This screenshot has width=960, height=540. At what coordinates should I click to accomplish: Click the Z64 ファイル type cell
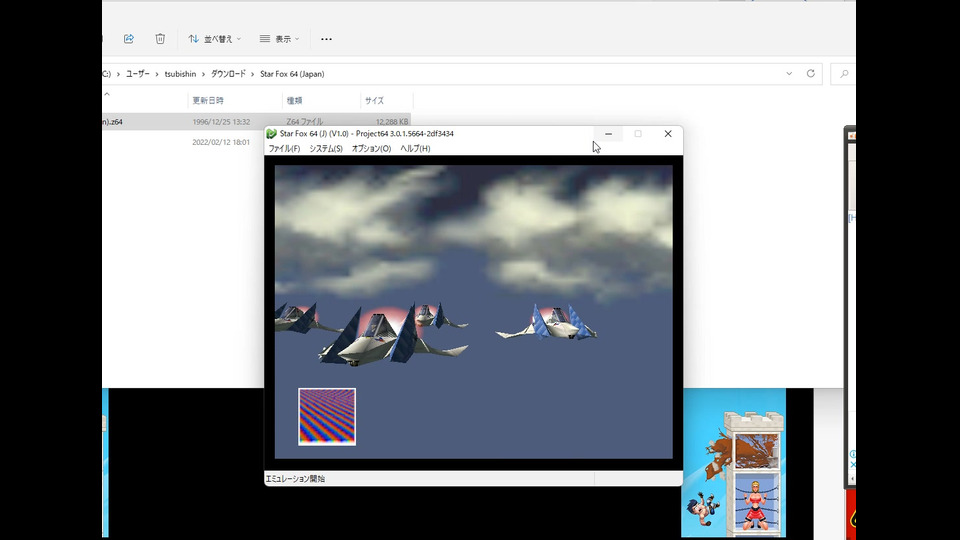click(304, 122)
